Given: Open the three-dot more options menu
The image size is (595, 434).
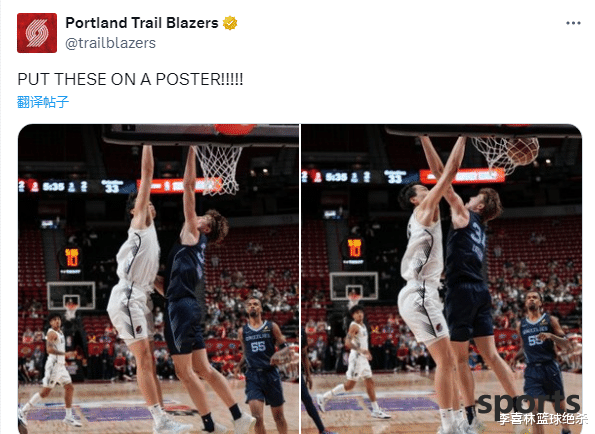Looking at the screenshot, I should 573,23.
